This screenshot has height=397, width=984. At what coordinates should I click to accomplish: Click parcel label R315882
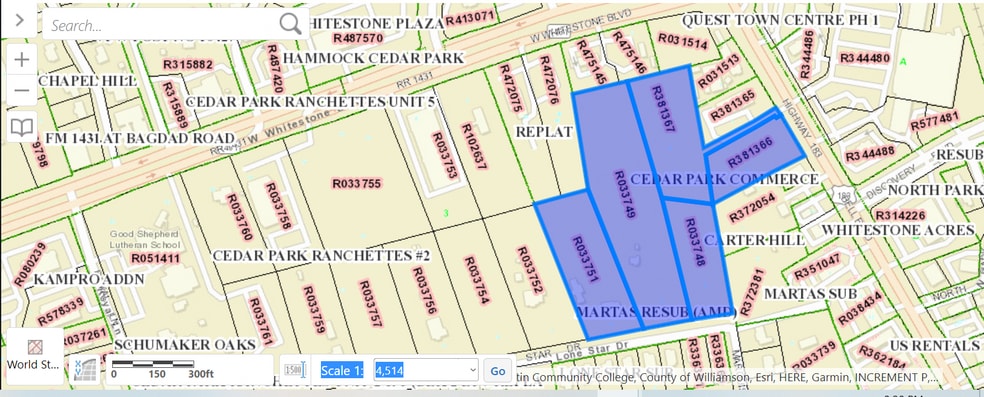[x=188, y=65]
